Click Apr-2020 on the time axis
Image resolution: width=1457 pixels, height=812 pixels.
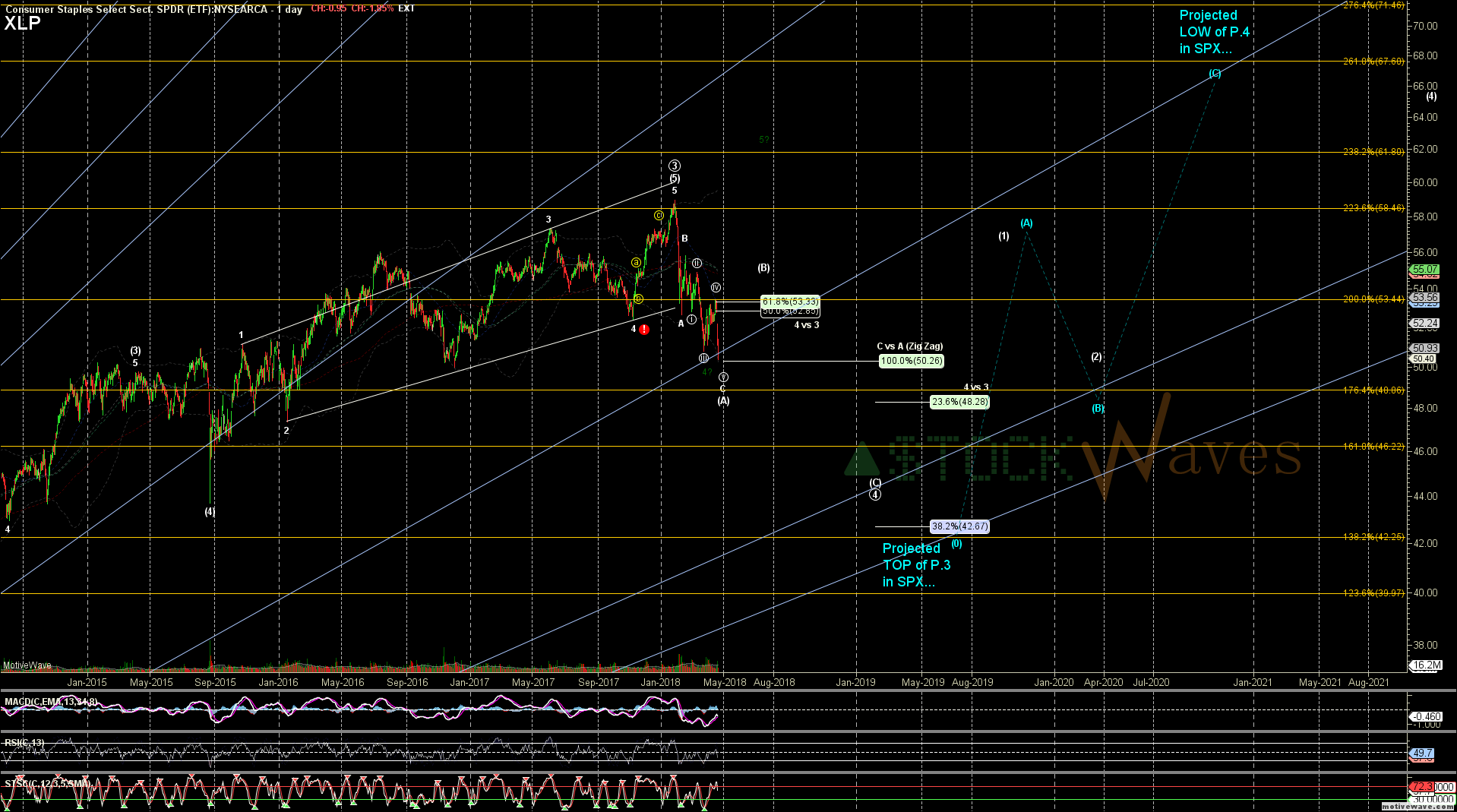click(x=1104, y=682)
